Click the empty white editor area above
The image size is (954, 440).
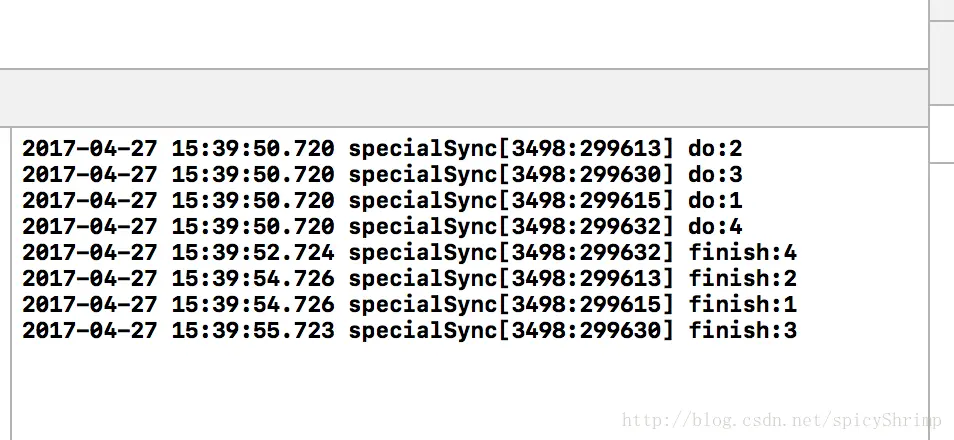(460, 35)
